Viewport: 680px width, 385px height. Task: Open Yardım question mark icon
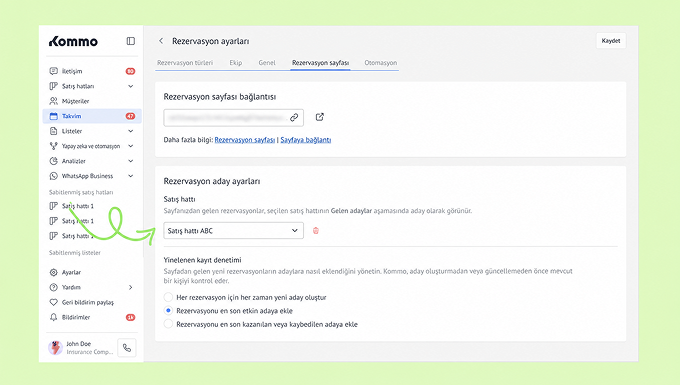point(53,287)
